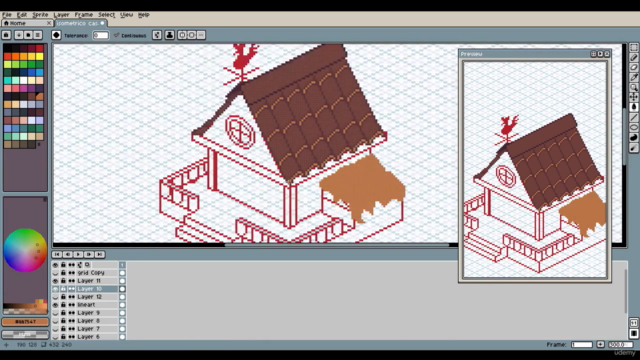640x360 pixels.
Task: Select the Paint Bucket tool
Action: (x=633, y=107)
